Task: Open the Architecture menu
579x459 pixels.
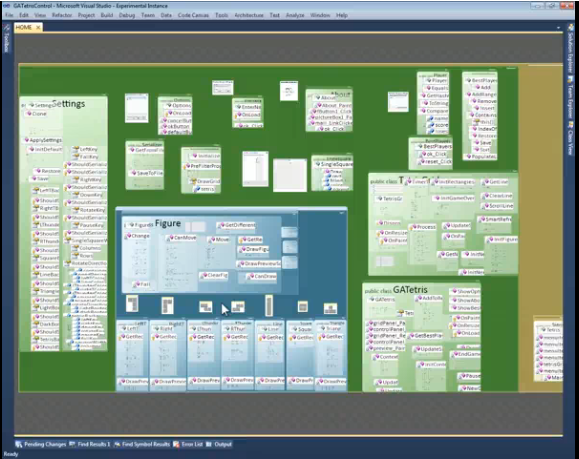Action: pos(249,15)
